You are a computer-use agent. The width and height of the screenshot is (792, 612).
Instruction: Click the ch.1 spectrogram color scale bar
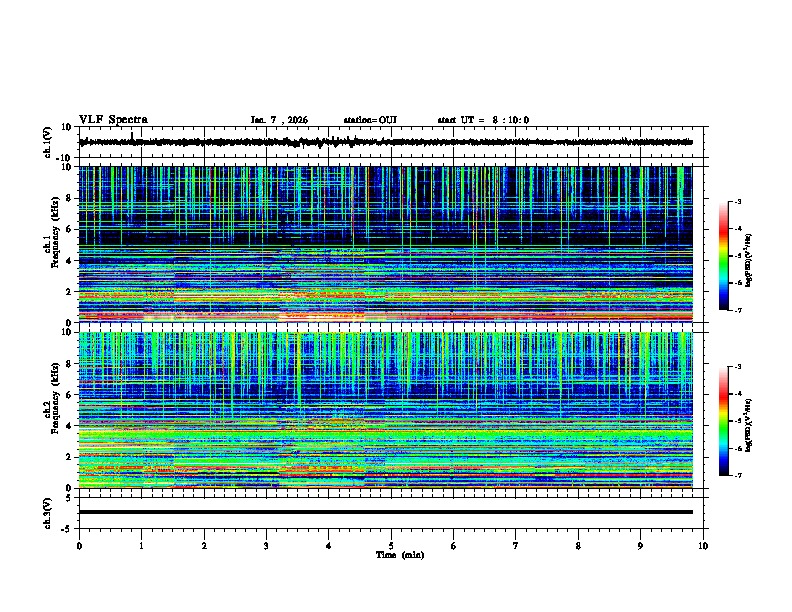point(724,256)
